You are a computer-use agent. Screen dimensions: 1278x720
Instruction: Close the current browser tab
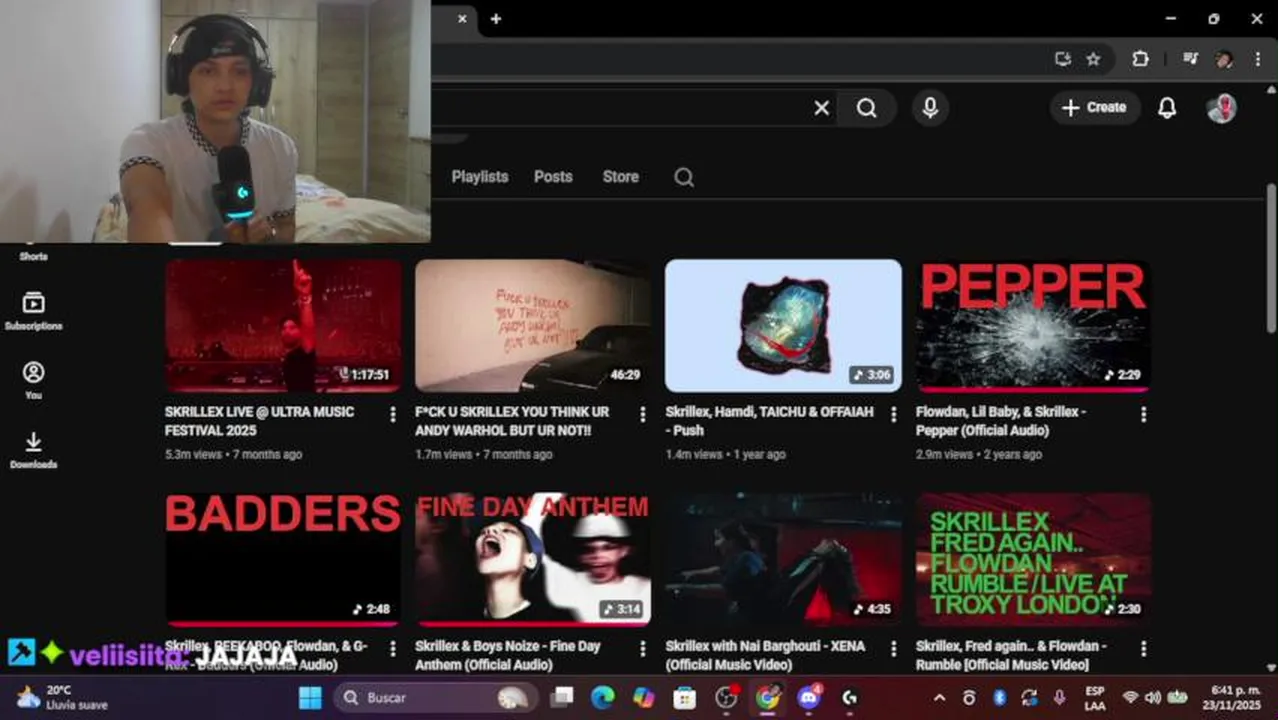pyautogui.click(x=462, y=19)
